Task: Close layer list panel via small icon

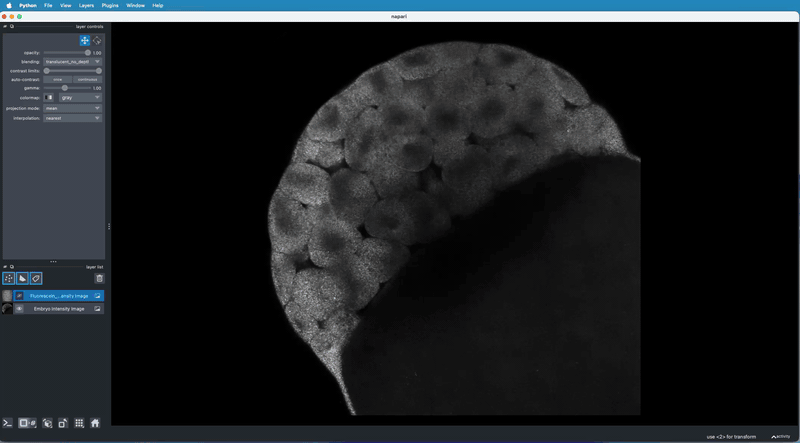Action: click(x=5, y=266)
